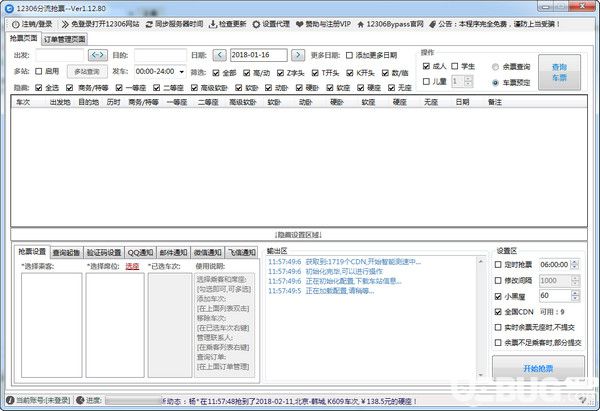Image resolution: width=600 pixels, height=411 pixels.
Task: Click 赞助与注册VIP heart icon
Action: coord(300,24)
